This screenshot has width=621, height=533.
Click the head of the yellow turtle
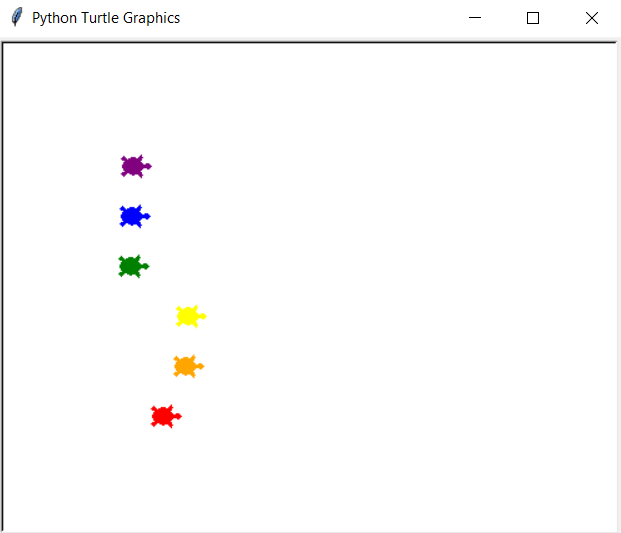(202, 317)
